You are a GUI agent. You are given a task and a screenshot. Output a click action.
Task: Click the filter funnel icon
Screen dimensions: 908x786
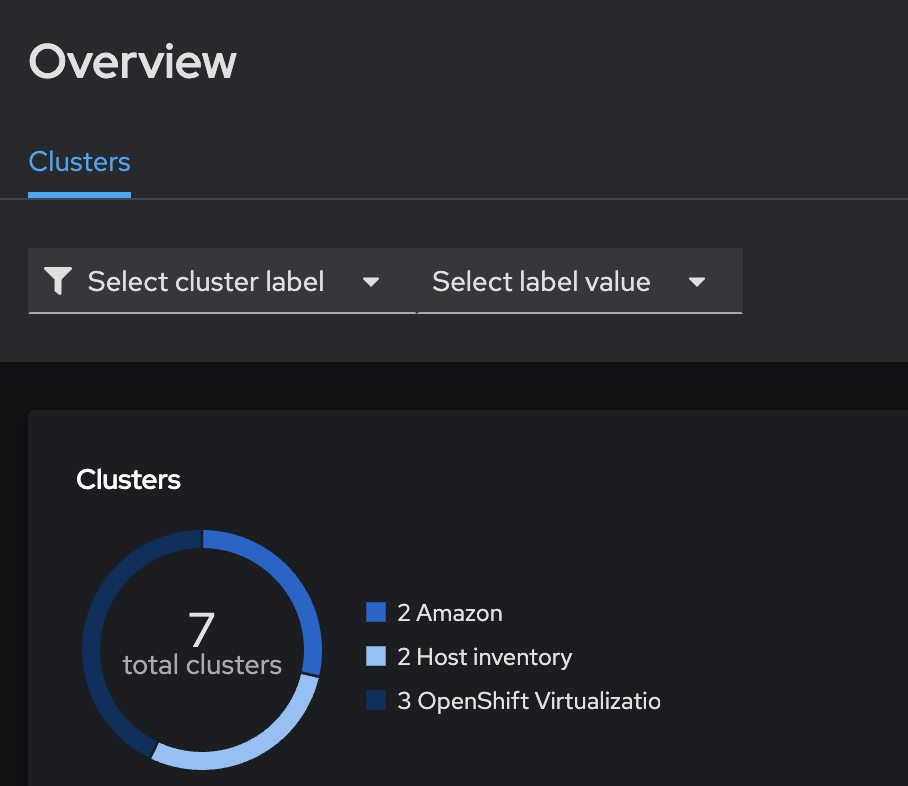pos(59,282)
